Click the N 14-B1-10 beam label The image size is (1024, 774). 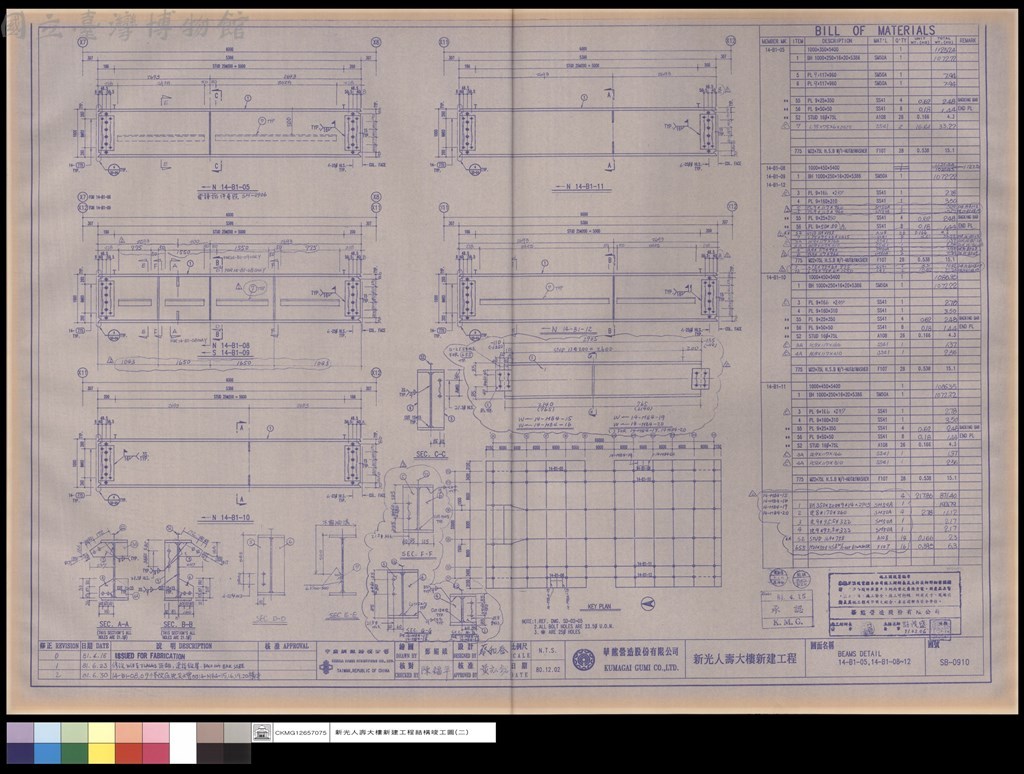coord(226,518)
